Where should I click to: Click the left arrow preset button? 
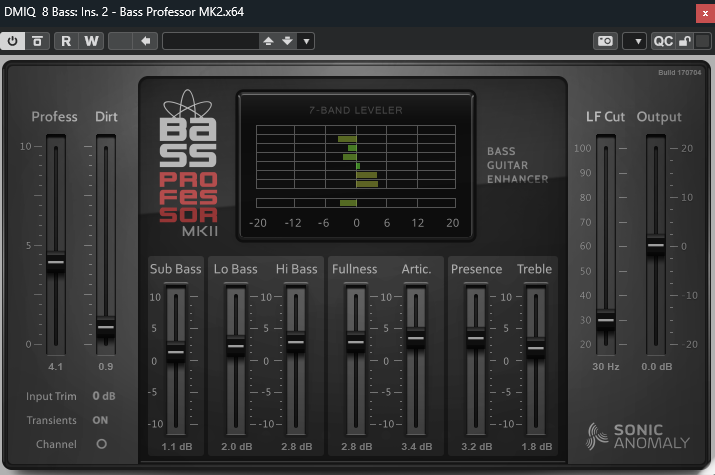click(146, 41)
